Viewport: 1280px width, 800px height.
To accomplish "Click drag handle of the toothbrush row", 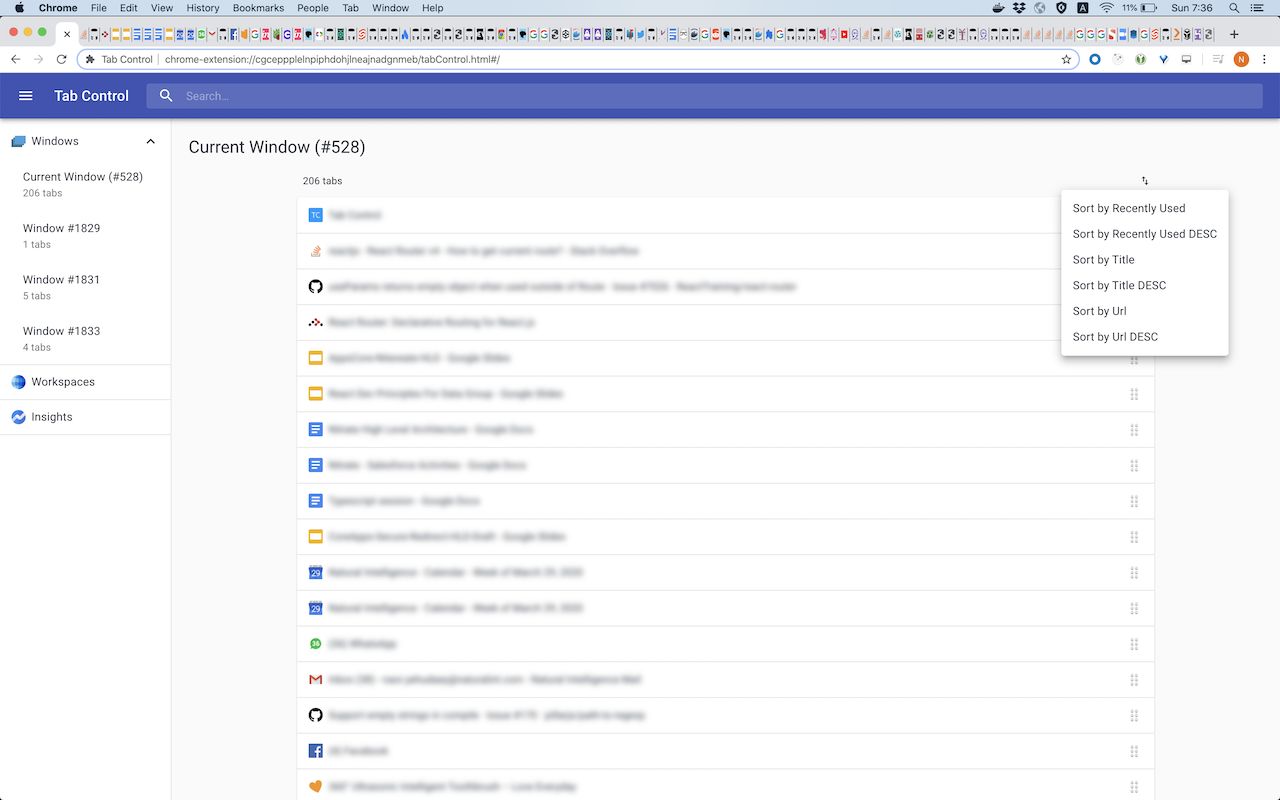I will [x=1134, y=787].
